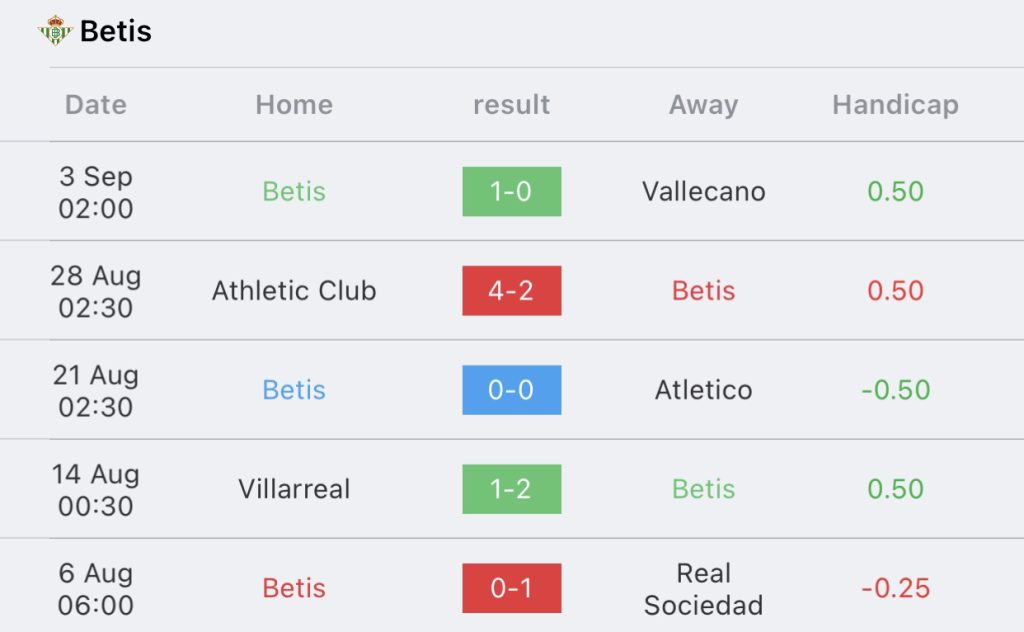Open the blue 0-0 result badge
Image resolution: width=1024 pixels, height=632 pixels.
click(x=511, y=390)
